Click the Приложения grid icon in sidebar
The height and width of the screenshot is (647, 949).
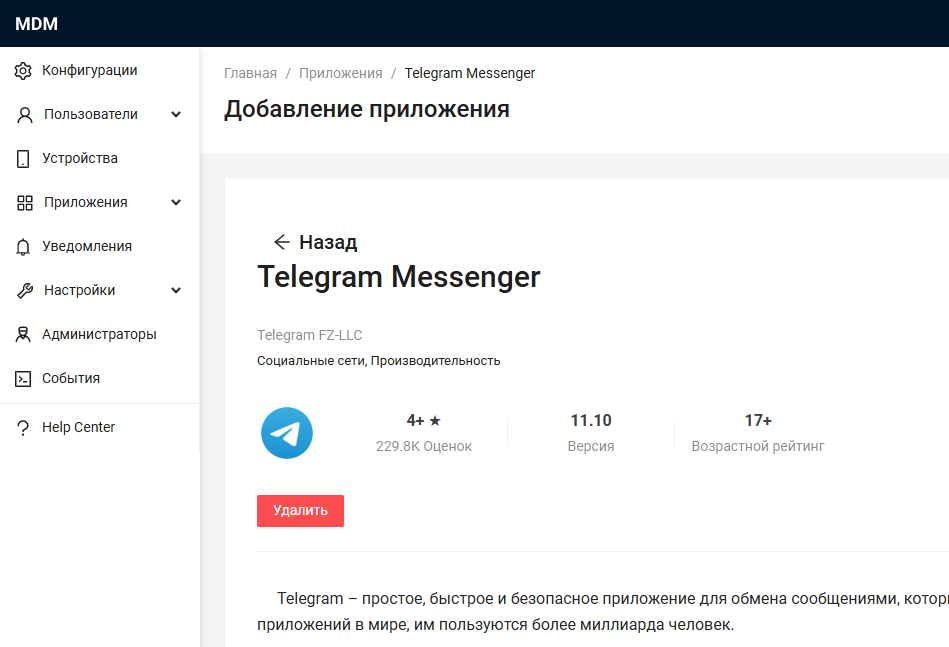coord(25,203)
